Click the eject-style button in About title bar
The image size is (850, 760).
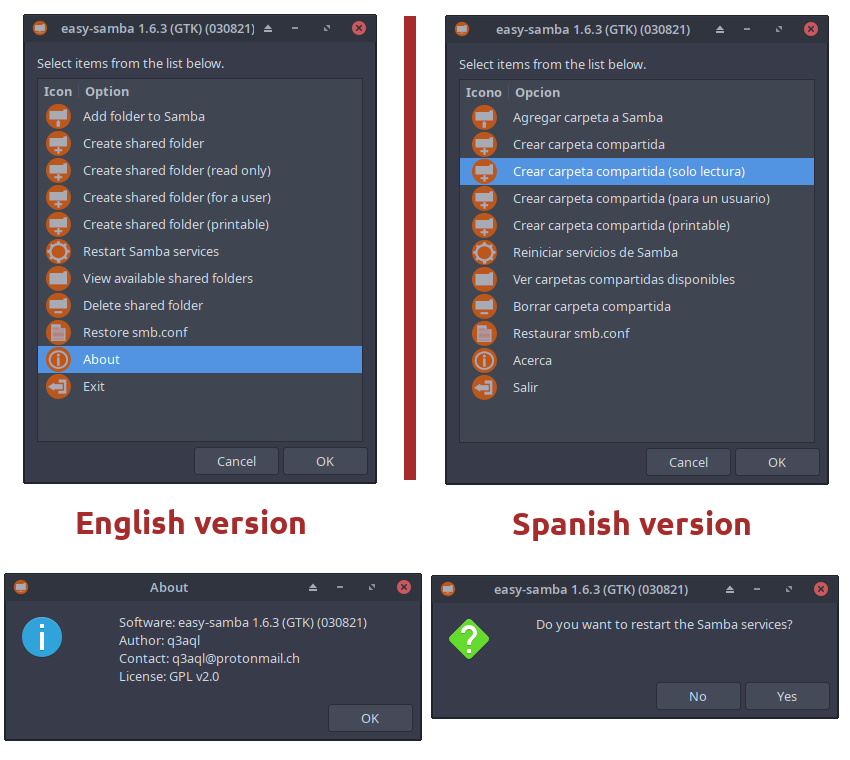point(313,587)
